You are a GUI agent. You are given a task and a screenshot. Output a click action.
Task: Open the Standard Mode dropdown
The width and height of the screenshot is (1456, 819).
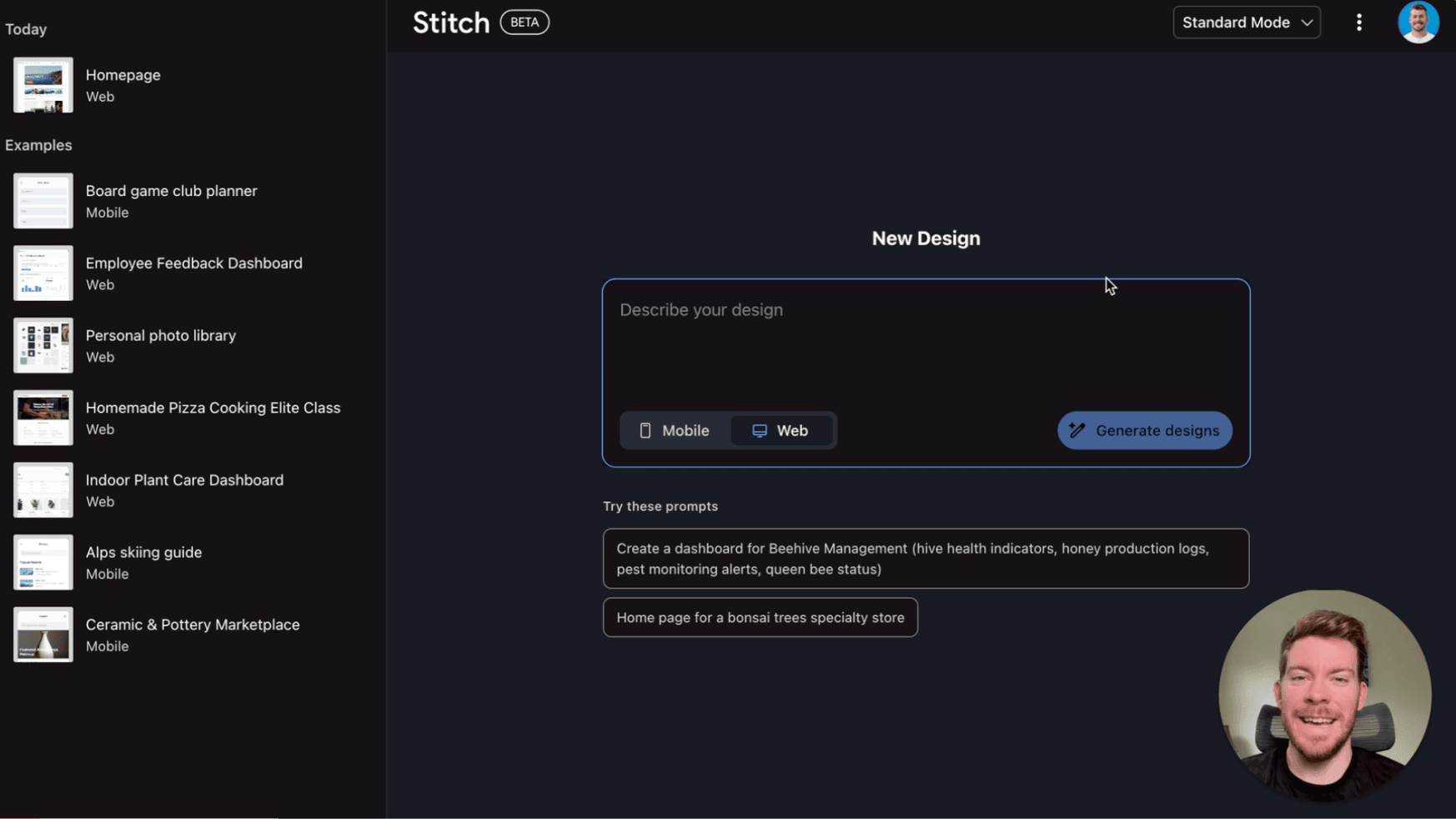[1246, 23]
